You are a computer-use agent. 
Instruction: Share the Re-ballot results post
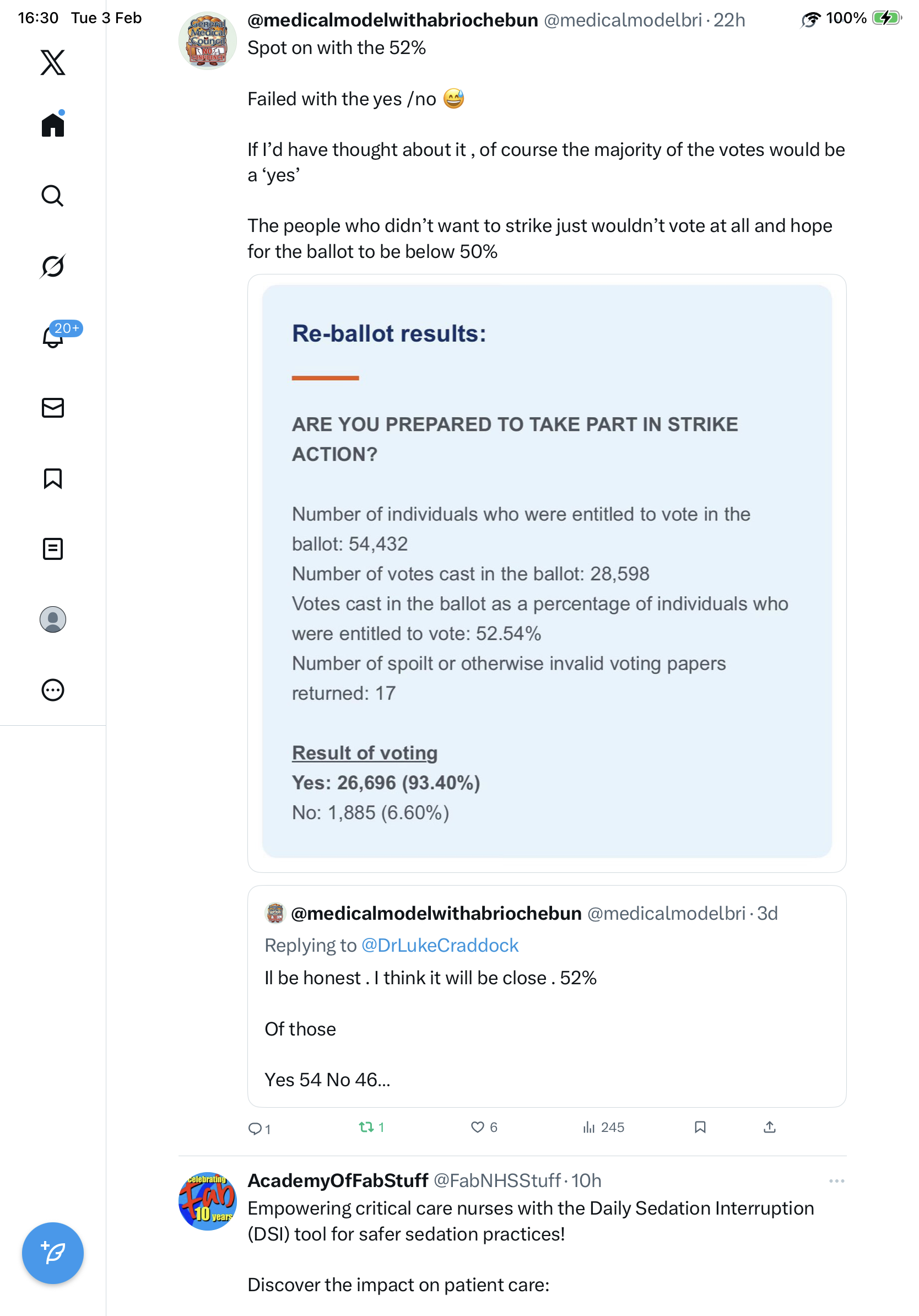point(770,1128)
